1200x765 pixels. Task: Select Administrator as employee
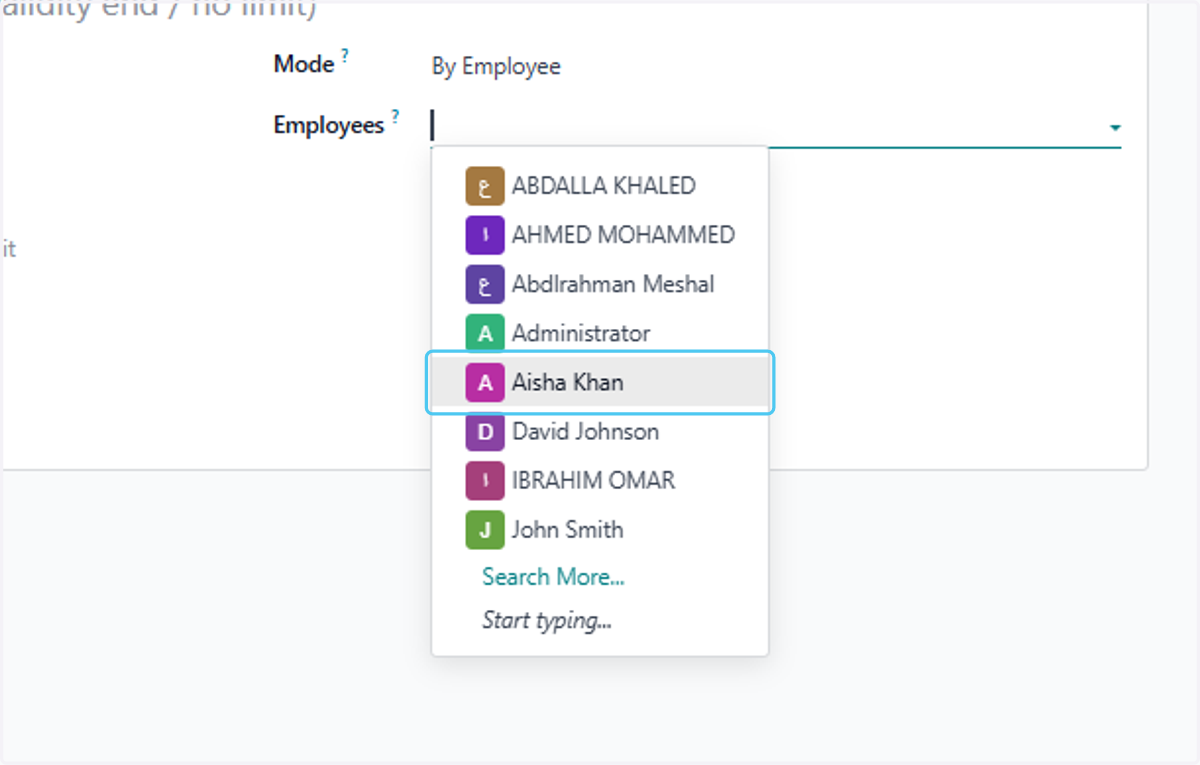pos(600,333)
